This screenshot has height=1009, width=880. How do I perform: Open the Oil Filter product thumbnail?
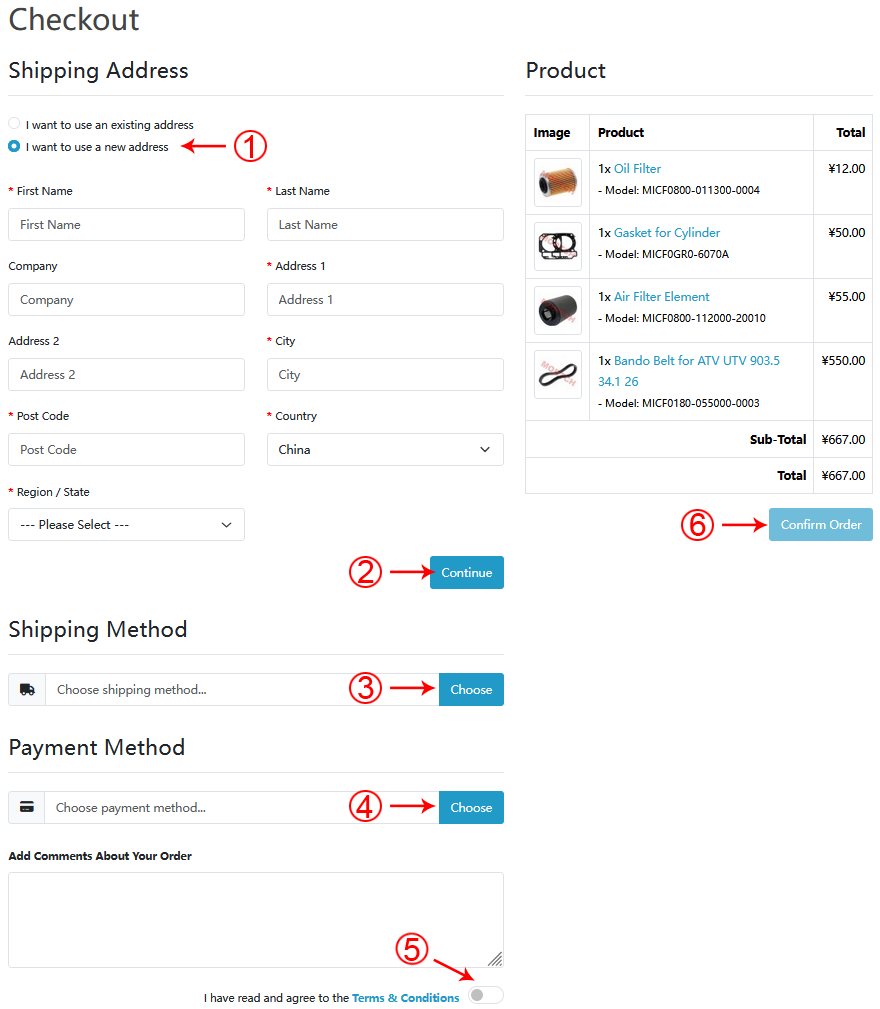[557, 182]
